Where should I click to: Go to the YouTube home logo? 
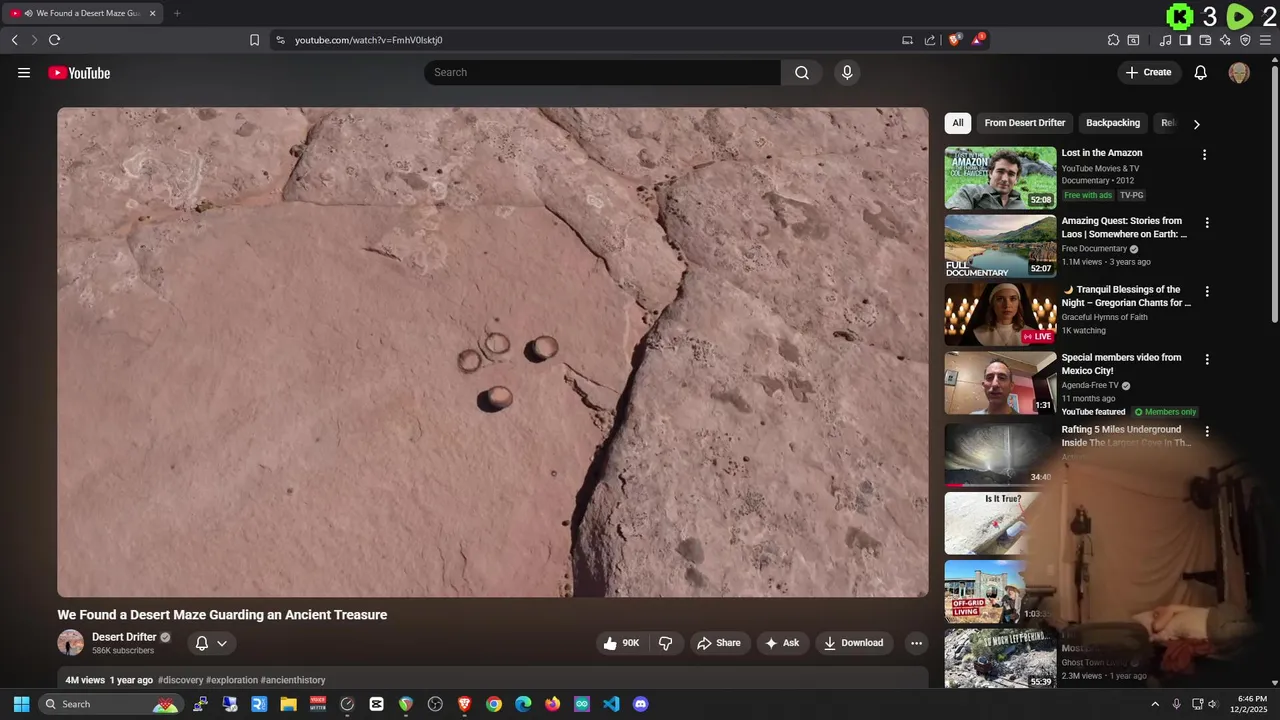pos(79,73)
